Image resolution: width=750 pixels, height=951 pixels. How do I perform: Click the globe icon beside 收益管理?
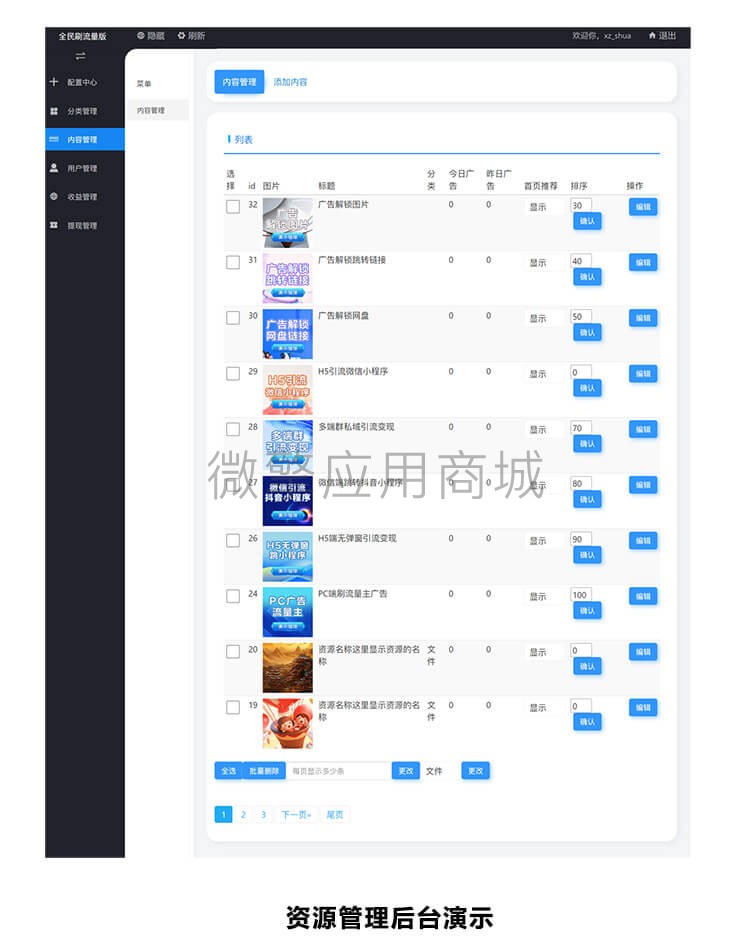coord(54,197)
